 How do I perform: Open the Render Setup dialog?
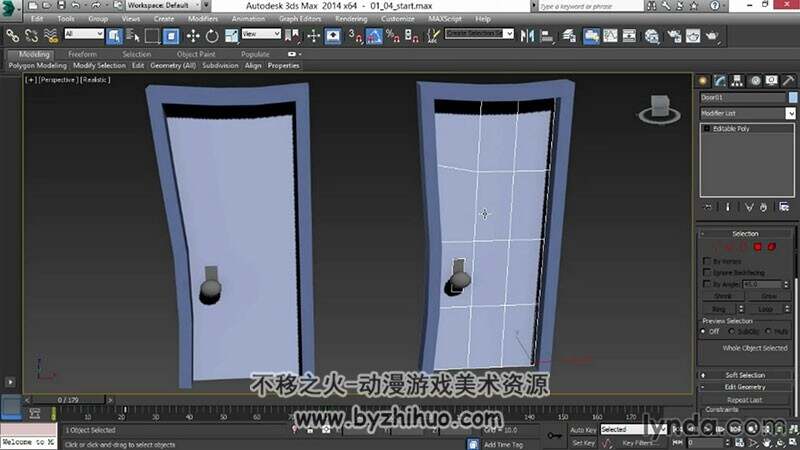(674, 36)
